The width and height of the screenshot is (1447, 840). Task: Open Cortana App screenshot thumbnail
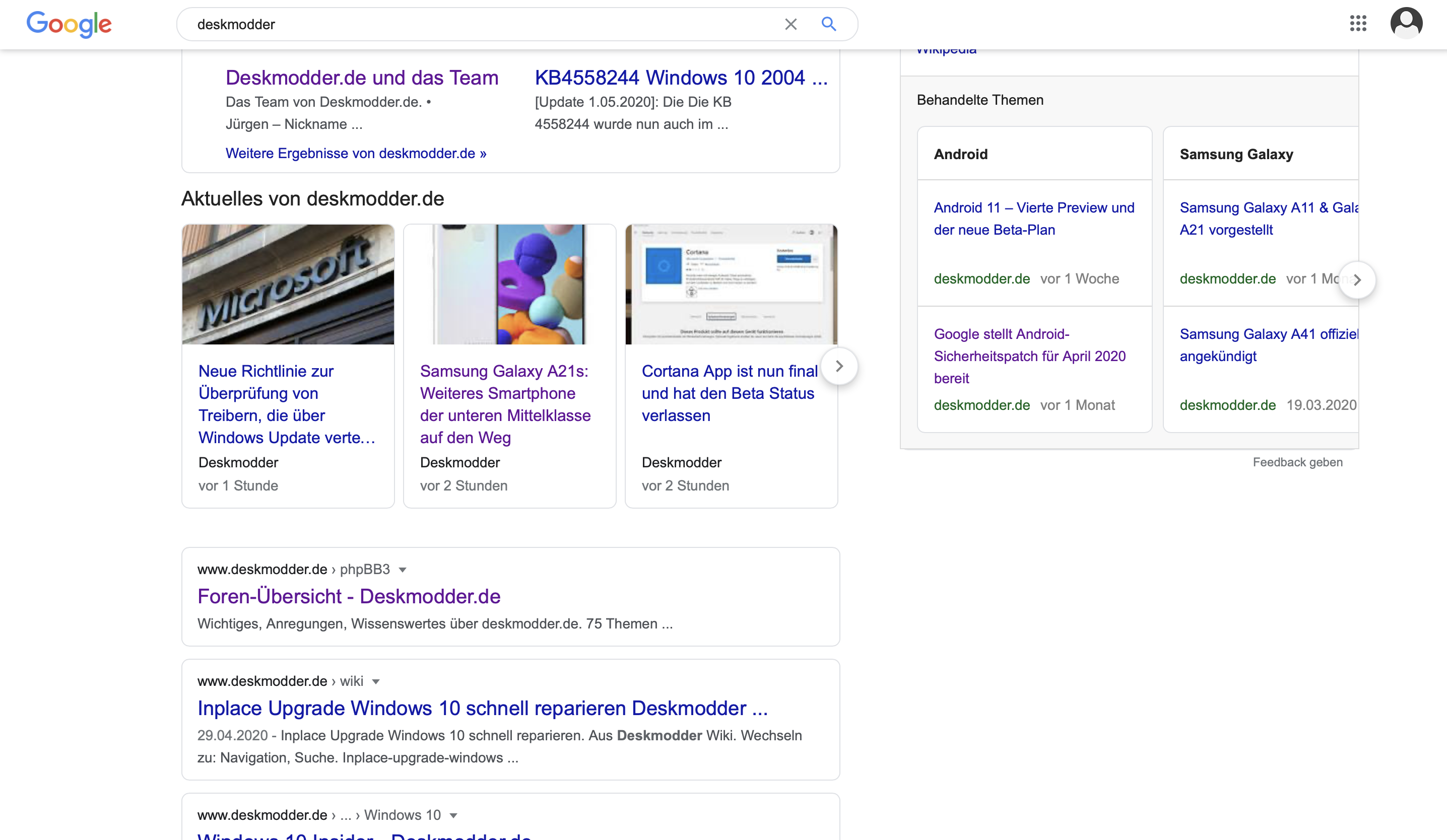click(x=732, y=285)
